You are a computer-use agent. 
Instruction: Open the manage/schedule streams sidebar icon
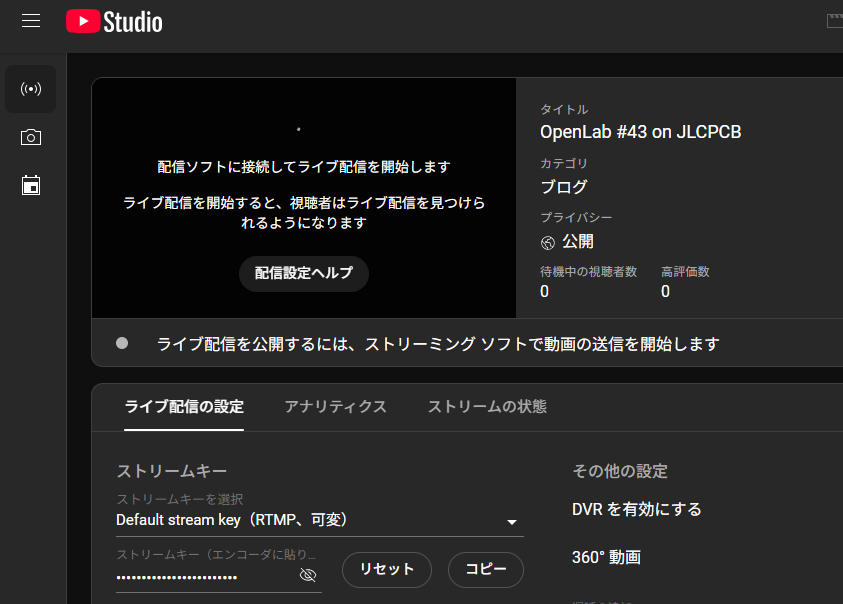pyautogui.click(x=30, y=184)
